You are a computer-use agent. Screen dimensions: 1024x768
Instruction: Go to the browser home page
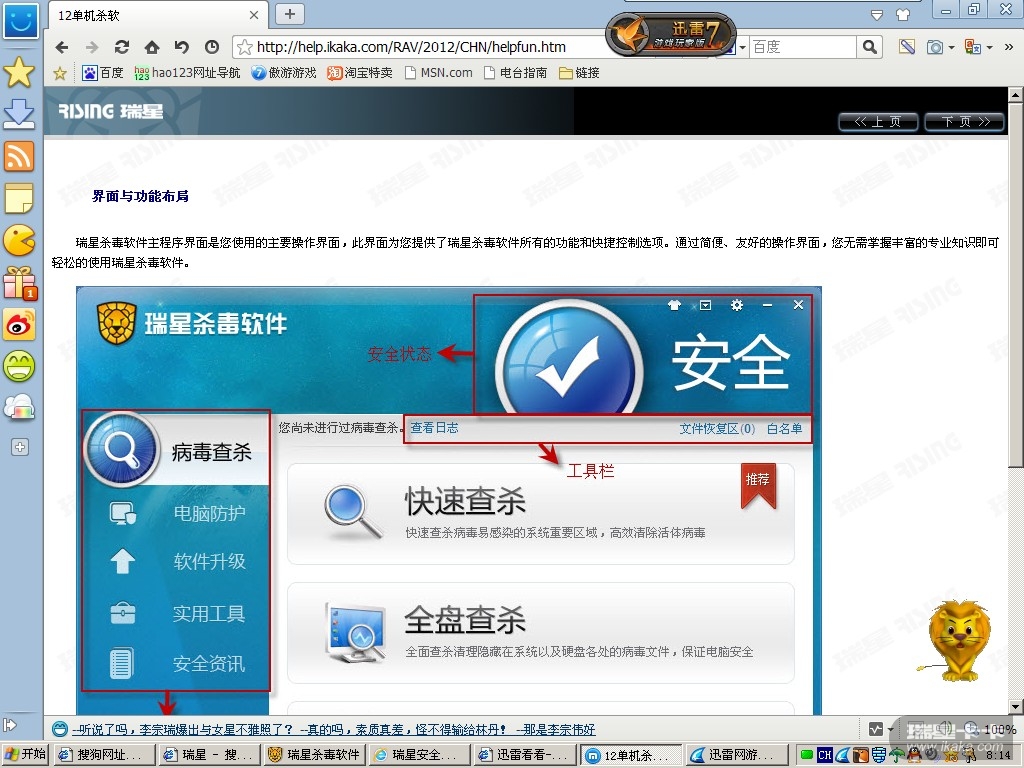pos(152,47)
